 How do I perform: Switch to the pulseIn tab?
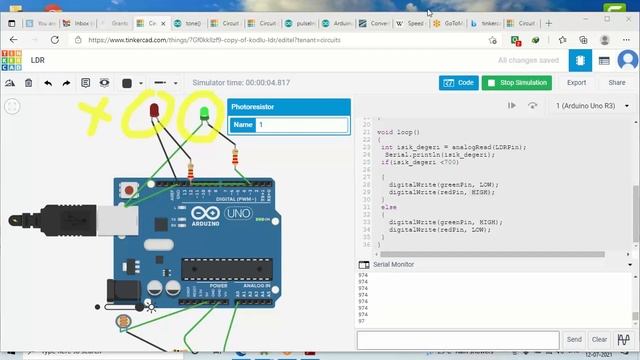300,24
